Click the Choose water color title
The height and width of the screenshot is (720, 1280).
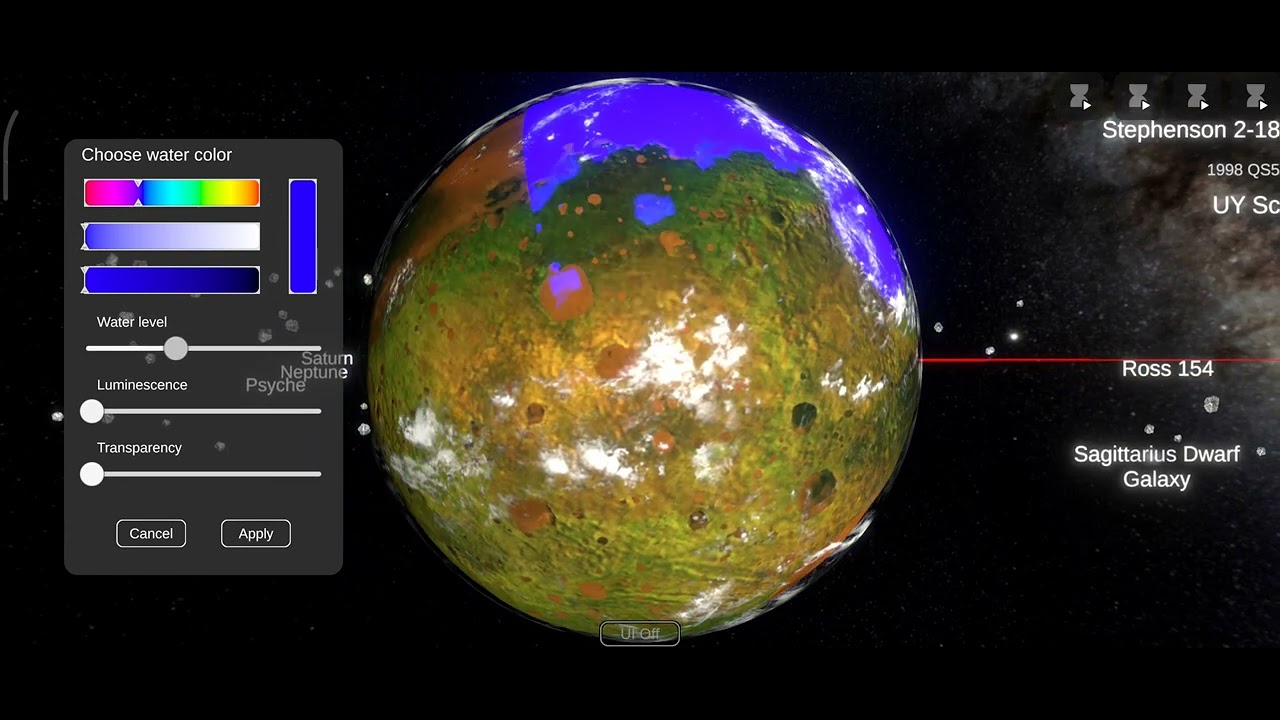coord(156,155)
